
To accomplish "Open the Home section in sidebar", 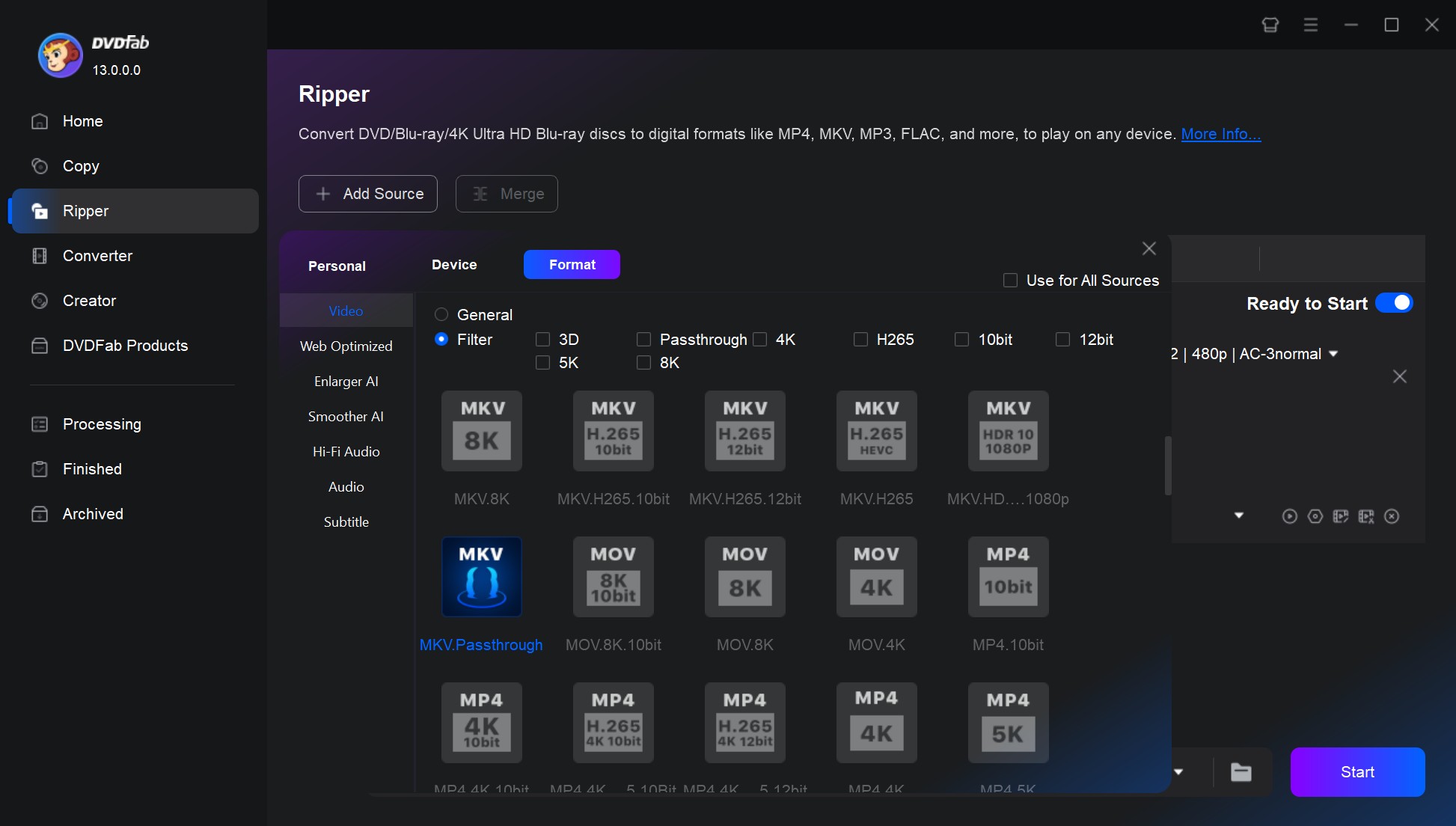I will [x=135, y=121].
